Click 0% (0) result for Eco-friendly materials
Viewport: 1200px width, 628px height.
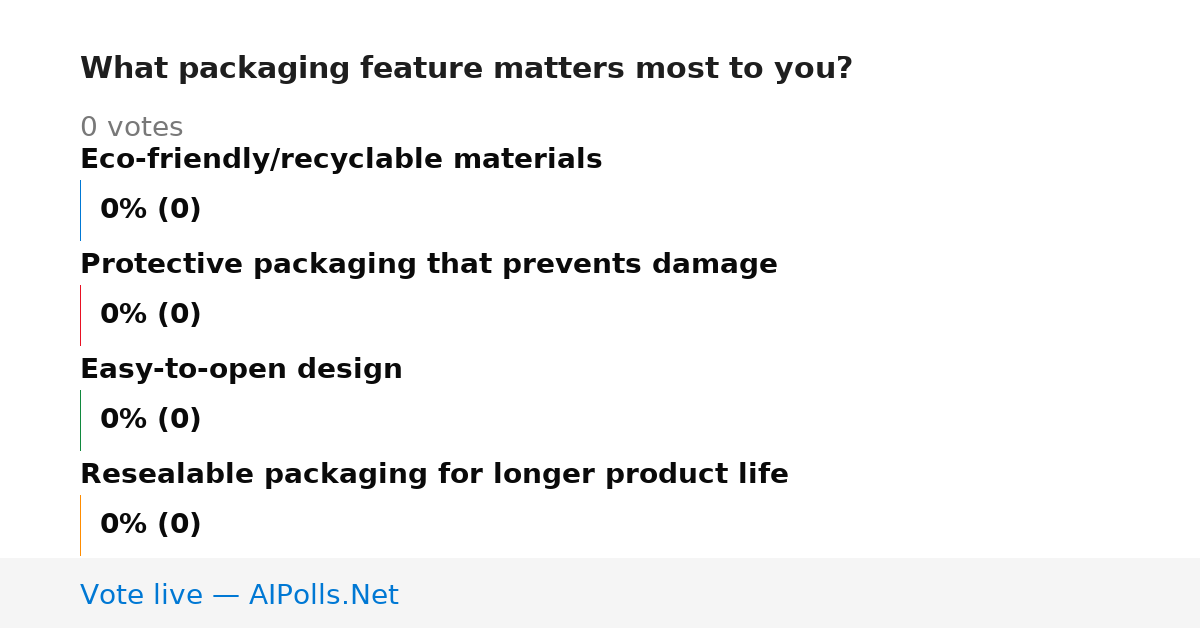pyautogui.click(x=150, y=210)
